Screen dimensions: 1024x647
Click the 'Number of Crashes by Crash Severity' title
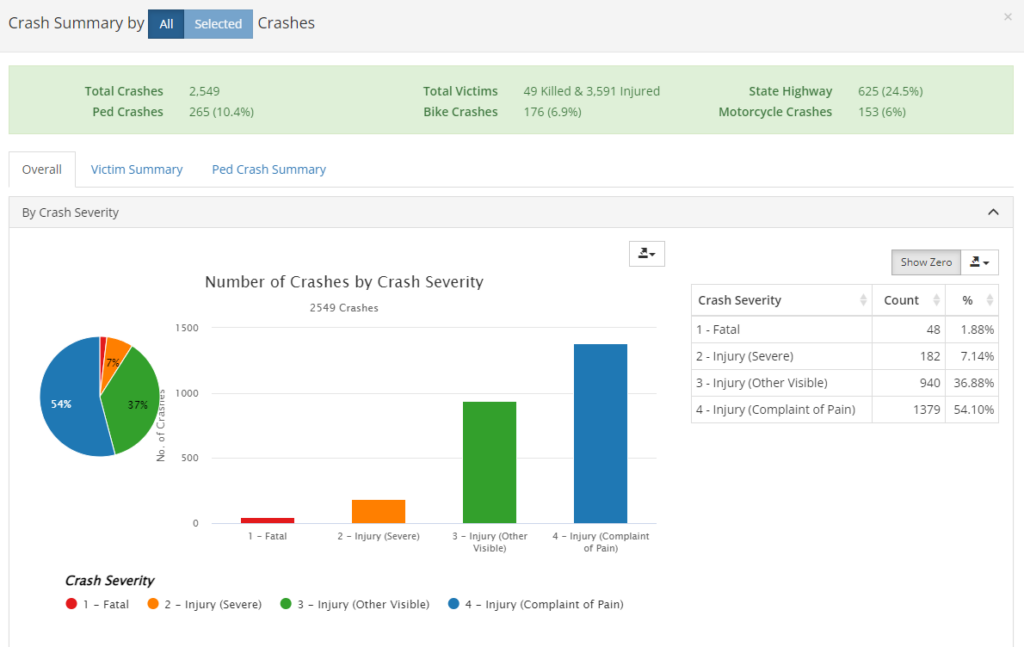pos(344,282)
